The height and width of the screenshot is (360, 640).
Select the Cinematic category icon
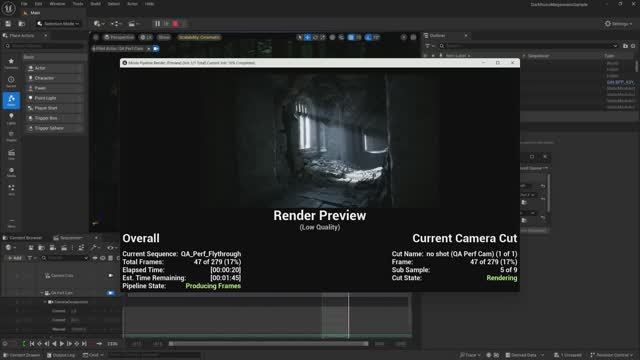[x=11, y=154]
